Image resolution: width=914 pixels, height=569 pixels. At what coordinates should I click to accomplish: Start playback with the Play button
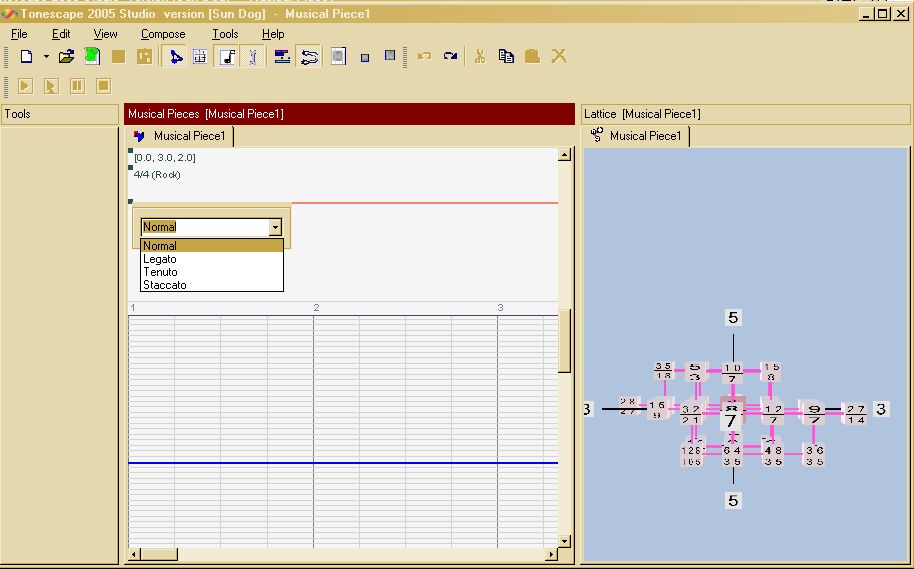point(24,86)
